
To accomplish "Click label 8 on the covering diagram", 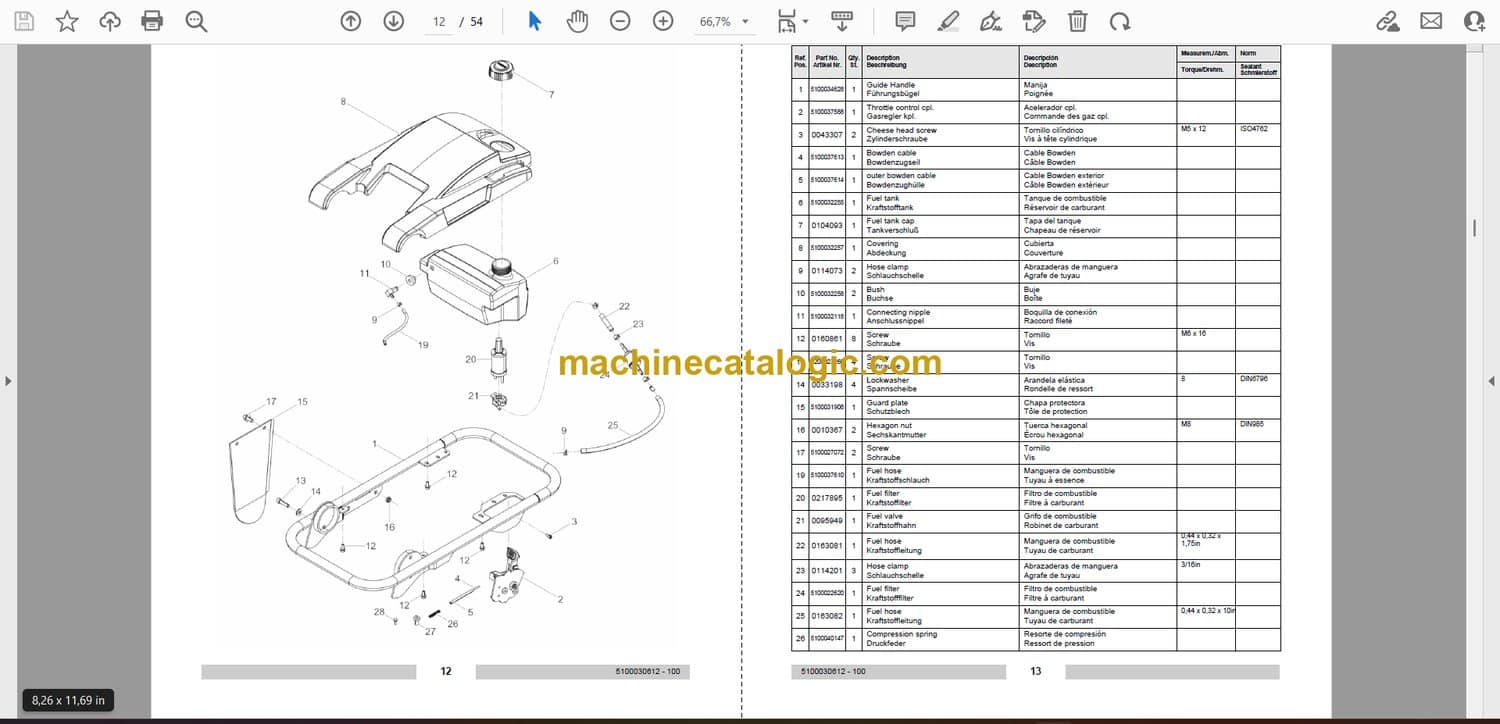I will click(343, 101).
